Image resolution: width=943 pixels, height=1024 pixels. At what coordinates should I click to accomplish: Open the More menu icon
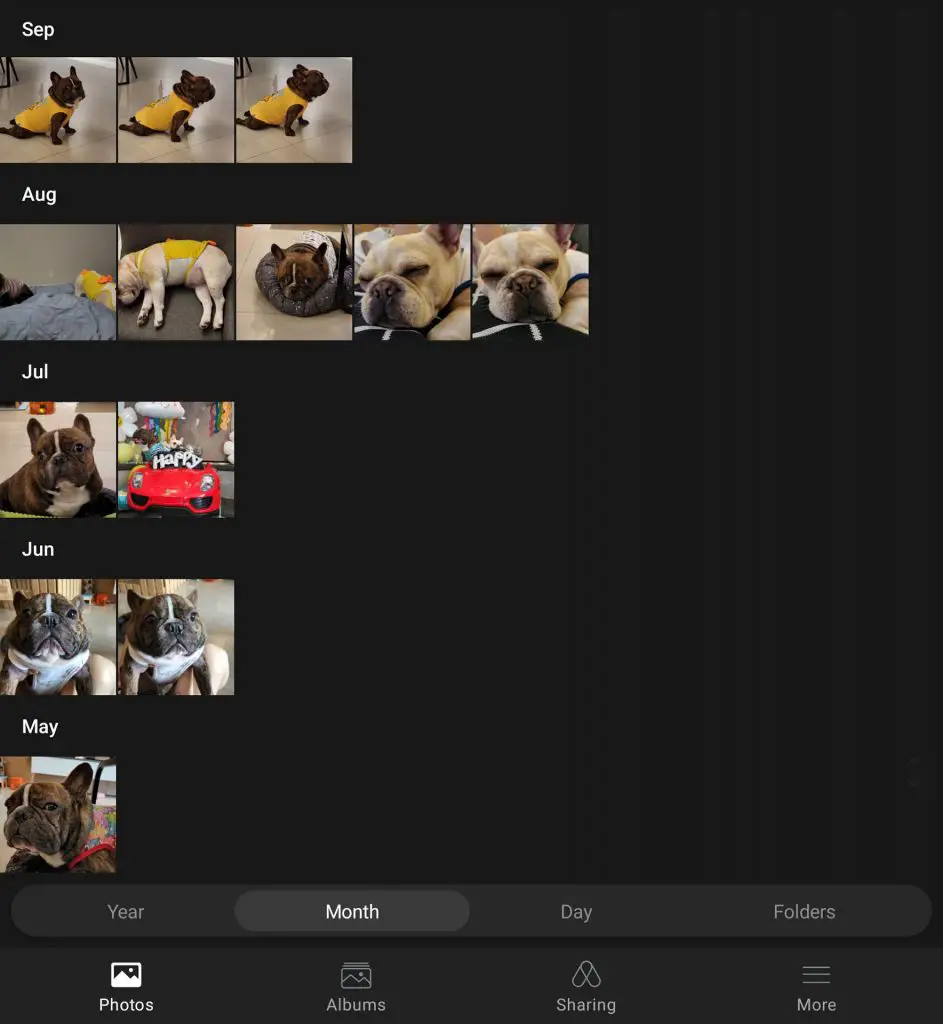pos(816,975)
